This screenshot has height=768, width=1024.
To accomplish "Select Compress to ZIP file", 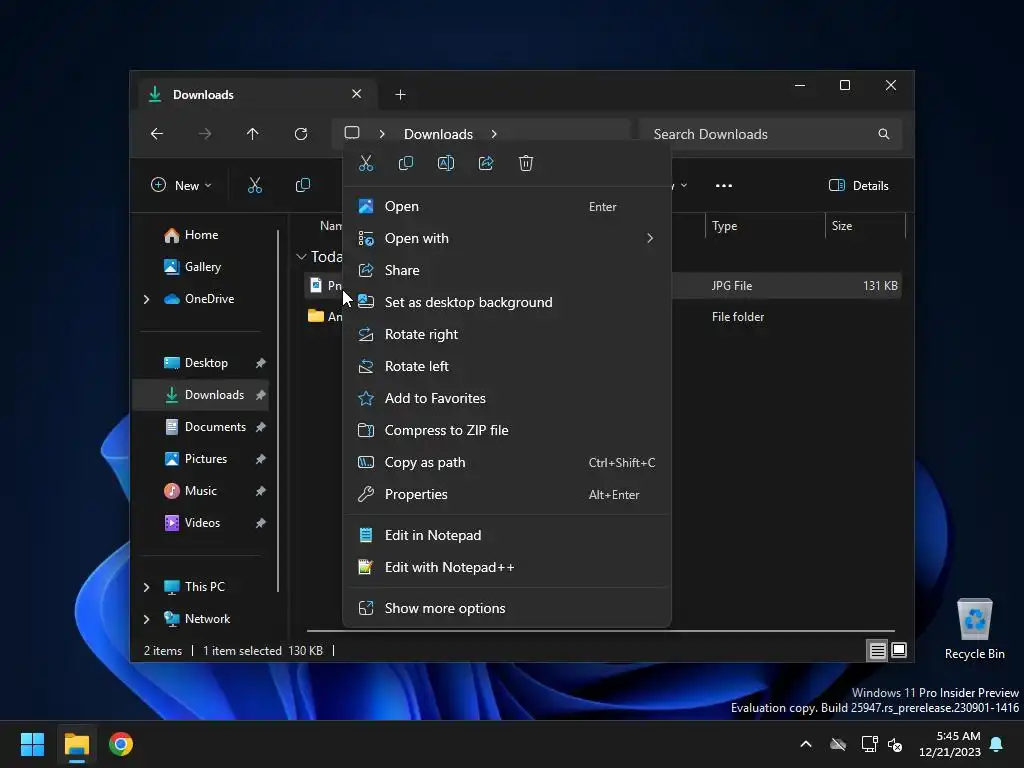I will click(x=507, y=430).
